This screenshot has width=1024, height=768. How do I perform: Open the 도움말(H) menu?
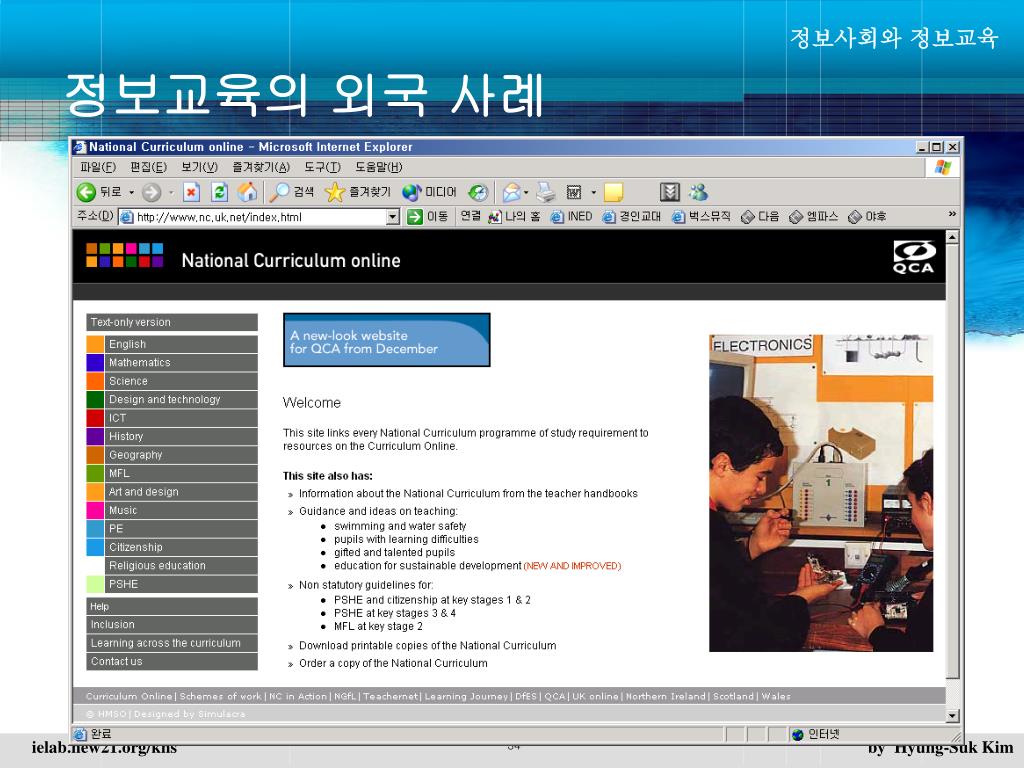click(x=379, y=167)
